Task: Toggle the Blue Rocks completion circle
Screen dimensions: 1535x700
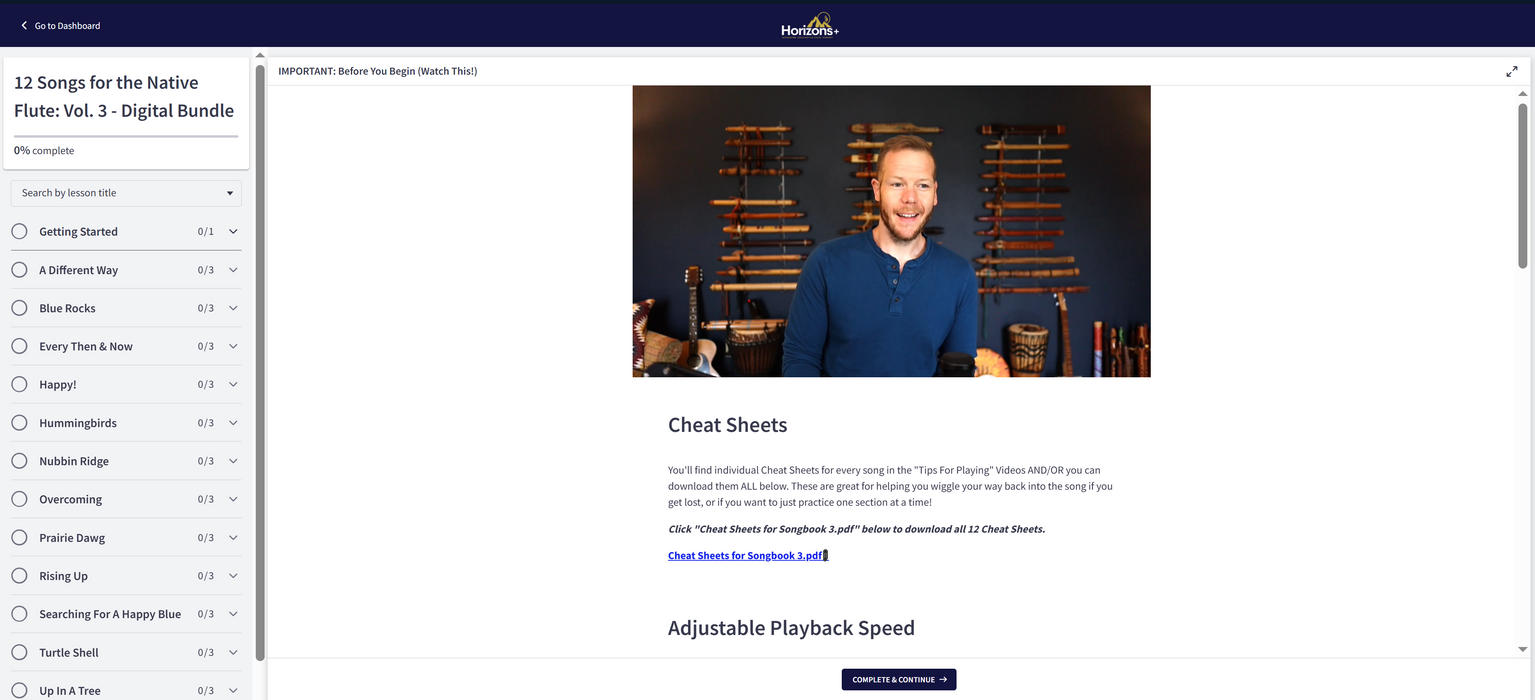Action: pos(19,308)
